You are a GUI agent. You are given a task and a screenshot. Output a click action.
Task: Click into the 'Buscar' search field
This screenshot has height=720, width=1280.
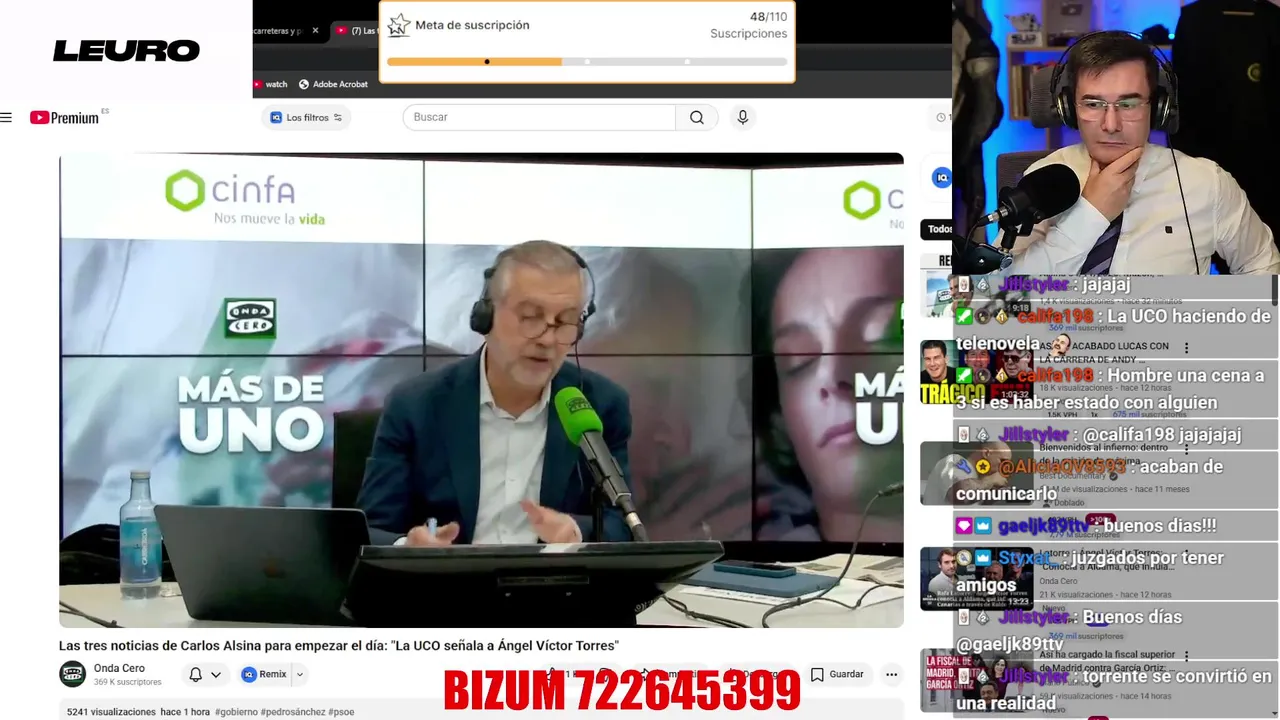point(539,117)
